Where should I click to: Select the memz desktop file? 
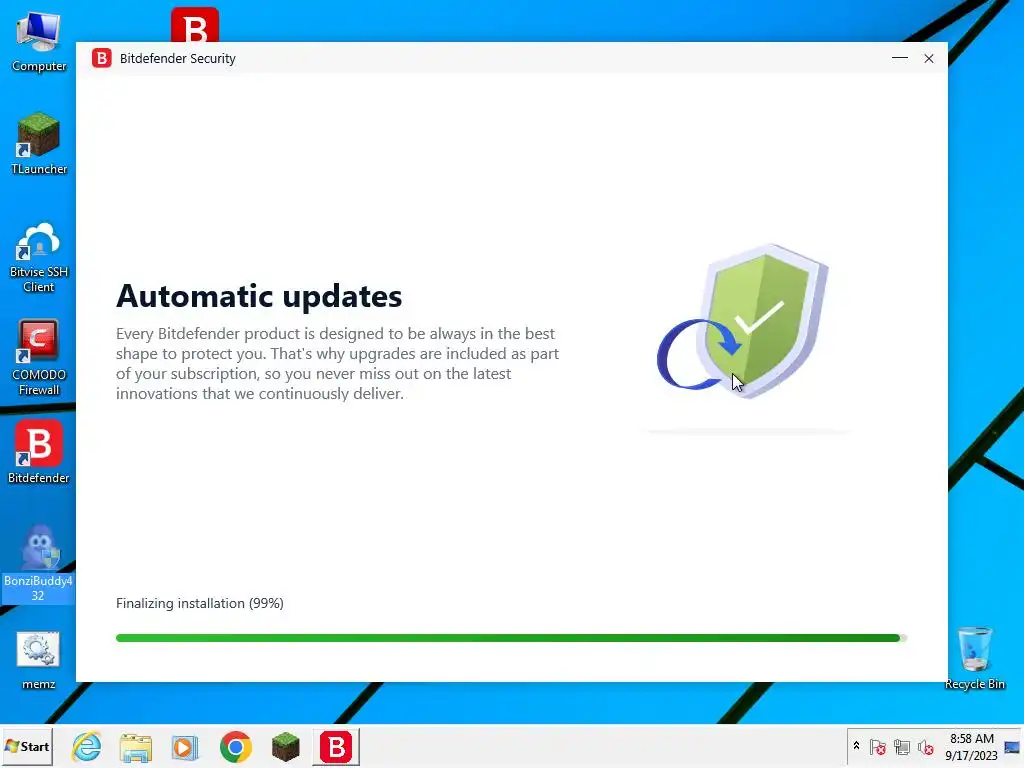click(39, 660)
